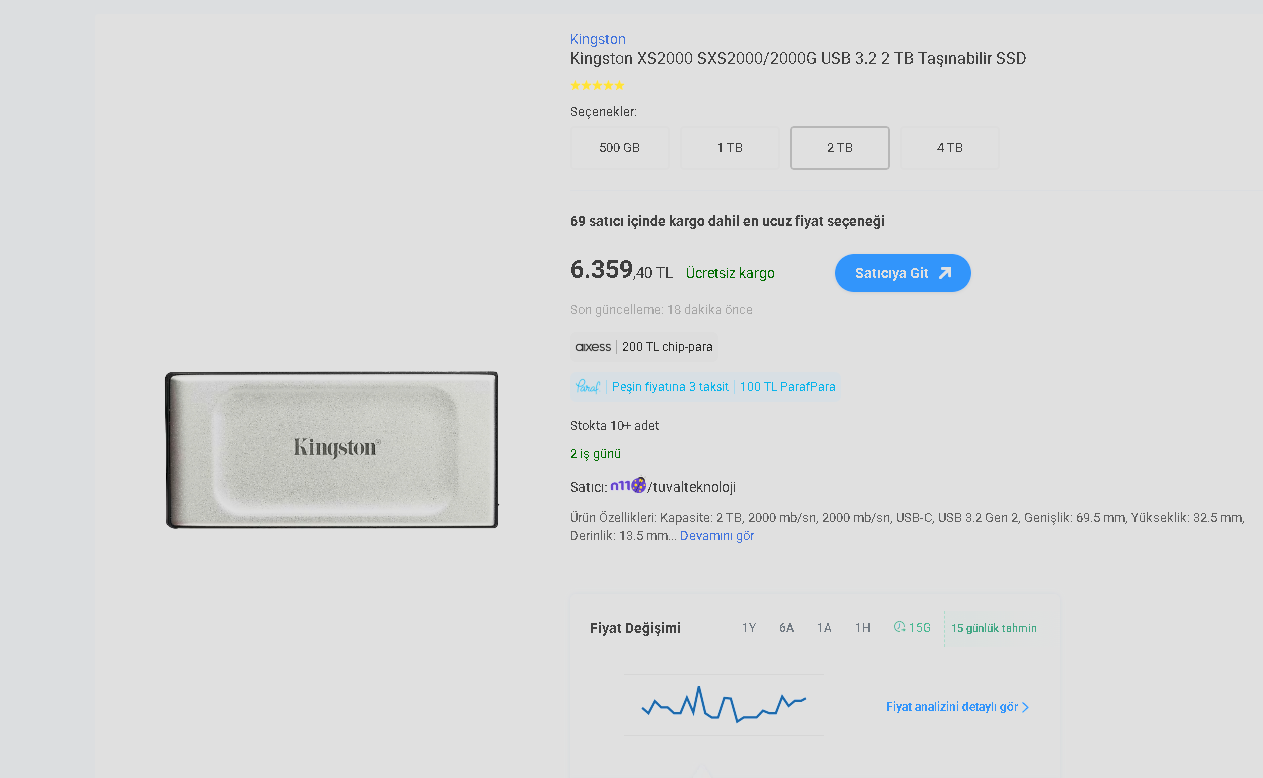The width and height of the screenshot is (1263, 778).
Task: Select the 15G price chart range
Action: click(x=912, y=628)
